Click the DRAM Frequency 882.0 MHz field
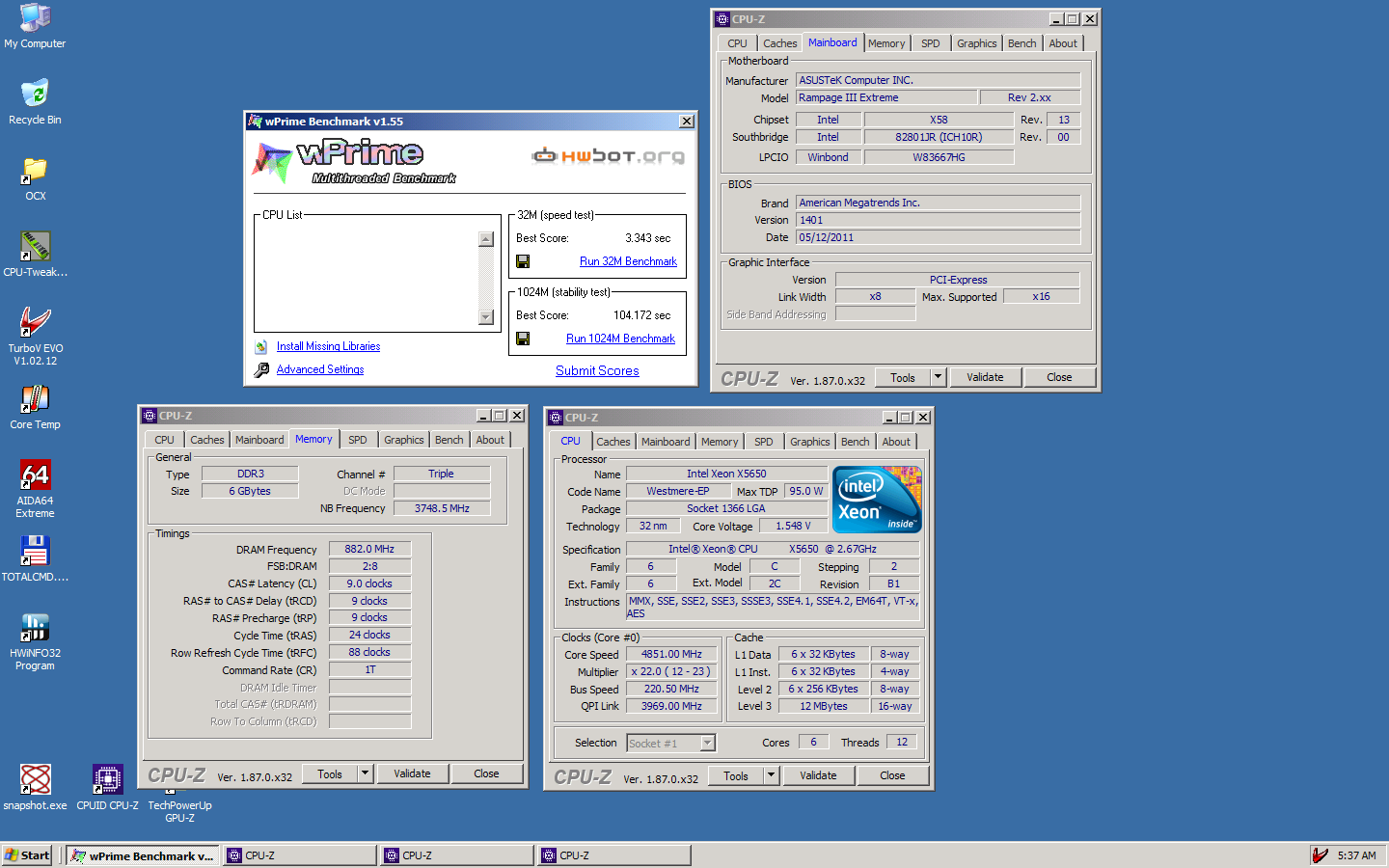1389x868 pixels. pos(370,549)
